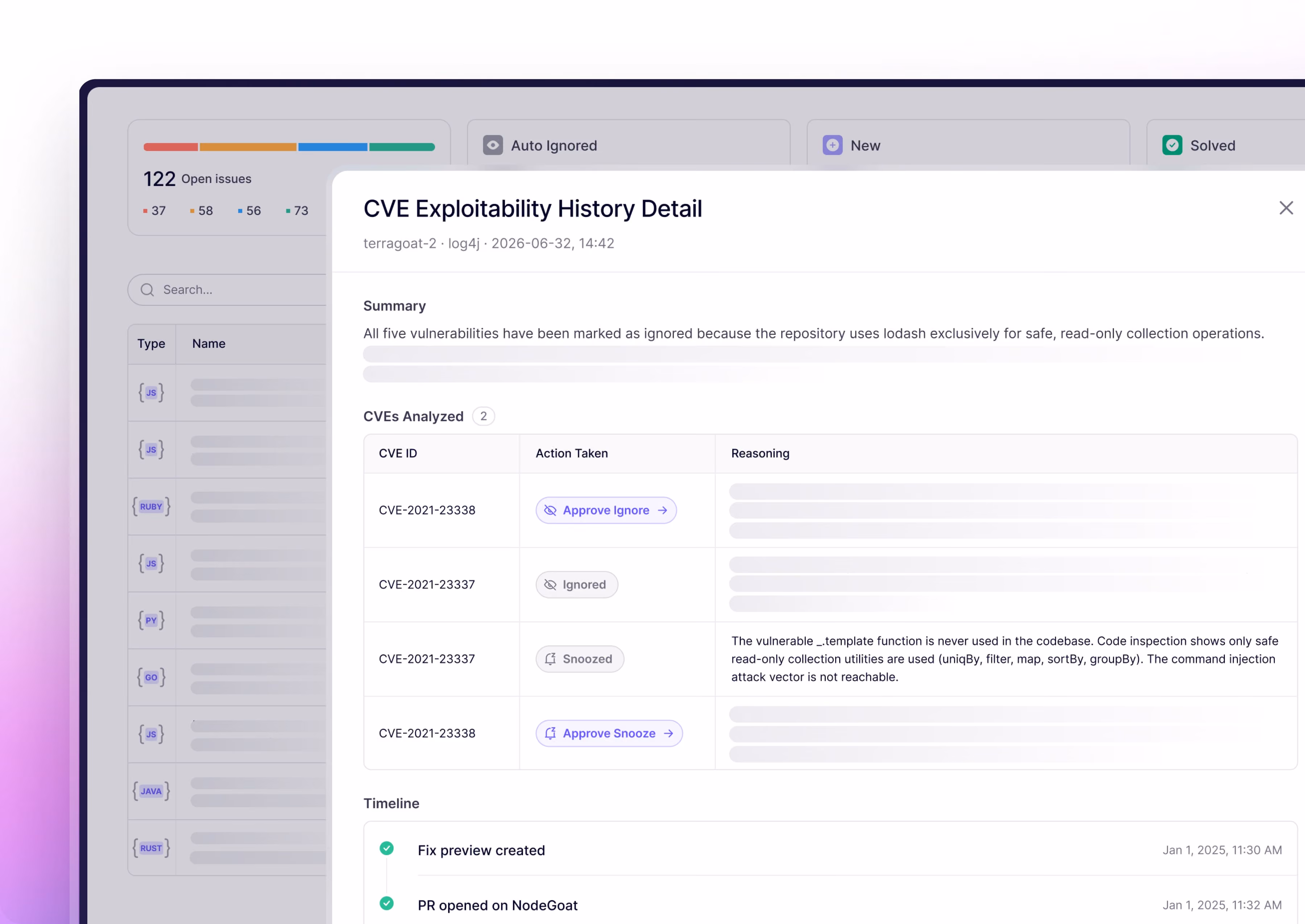Select the RUST type icon row
This screenshot has width=1305, height=924.
point(152,848)
